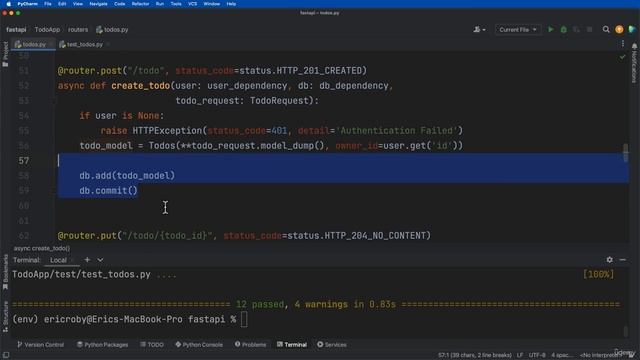Open the Python Console tool window
This screenshot has width=640, height=360.
(199, 344)
